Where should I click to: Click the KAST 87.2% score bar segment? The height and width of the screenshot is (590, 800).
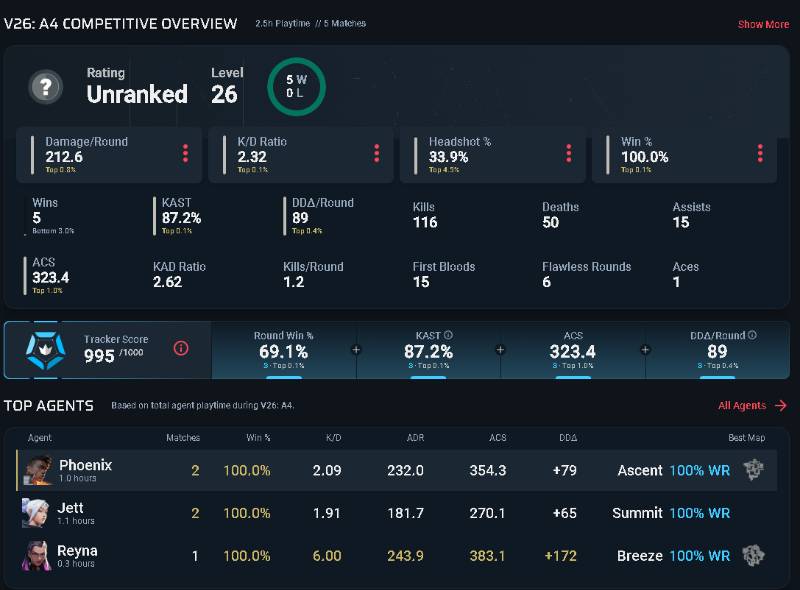[429, 350]
